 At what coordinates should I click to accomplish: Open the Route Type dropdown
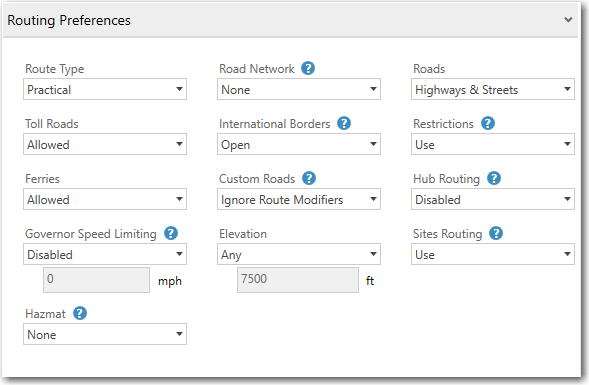tap(105, 89)
